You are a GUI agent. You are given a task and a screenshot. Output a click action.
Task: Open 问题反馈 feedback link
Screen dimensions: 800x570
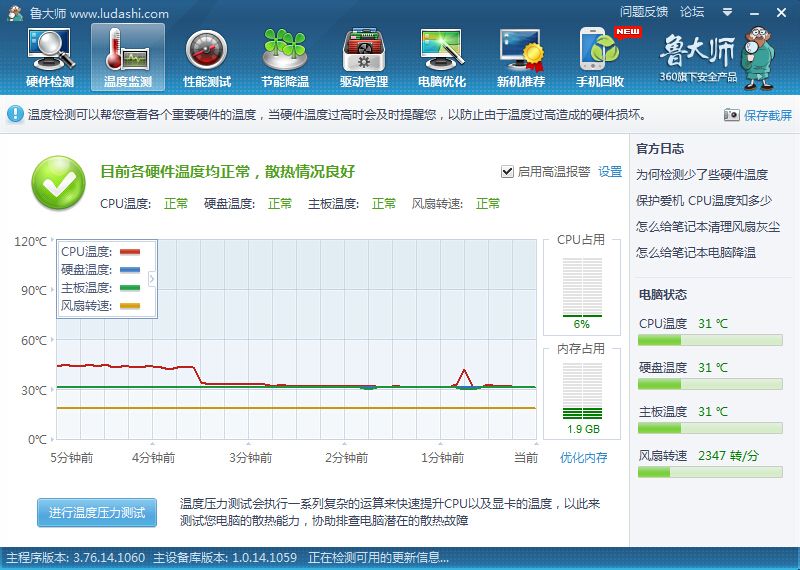coord(644,12)
